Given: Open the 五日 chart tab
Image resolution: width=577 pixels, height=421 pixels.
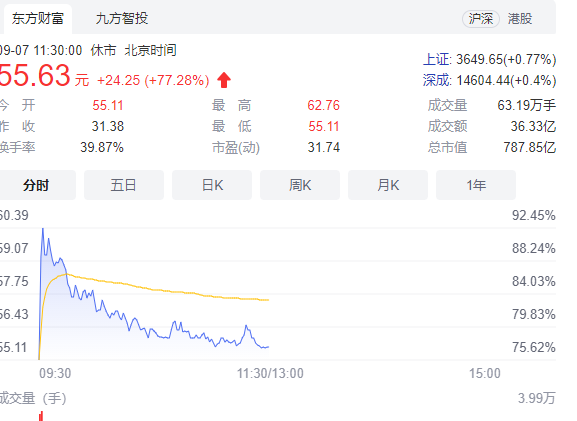Looking at the screenshot, I should pos(124,185).
